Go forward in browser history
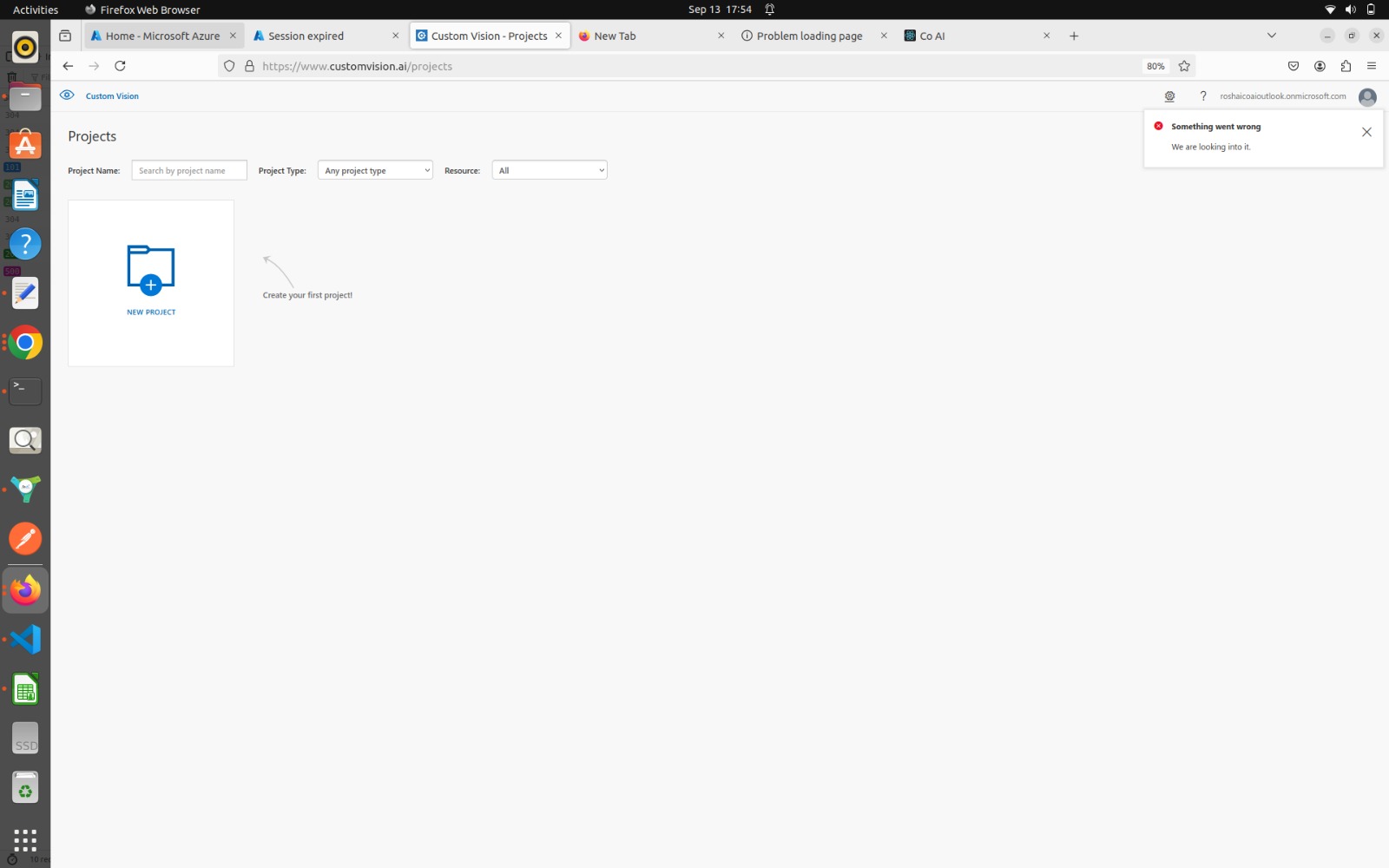The width and height of the screenshot is (1389, 868). tap(94, 66)
